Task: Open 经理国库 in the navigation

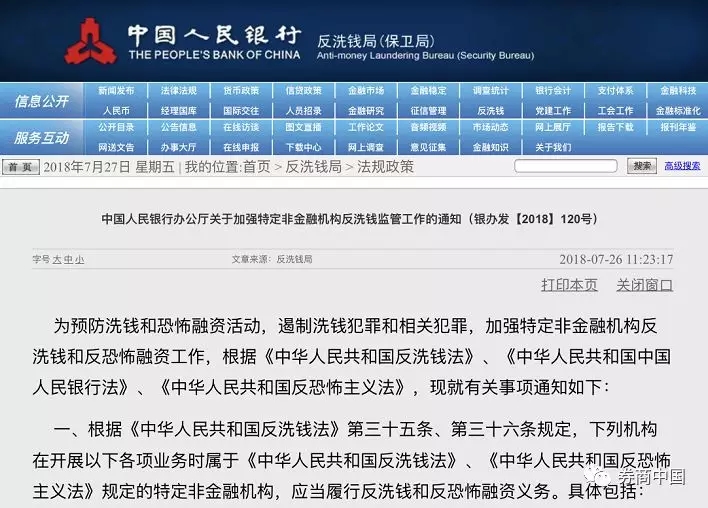Action: click(179, 111)
